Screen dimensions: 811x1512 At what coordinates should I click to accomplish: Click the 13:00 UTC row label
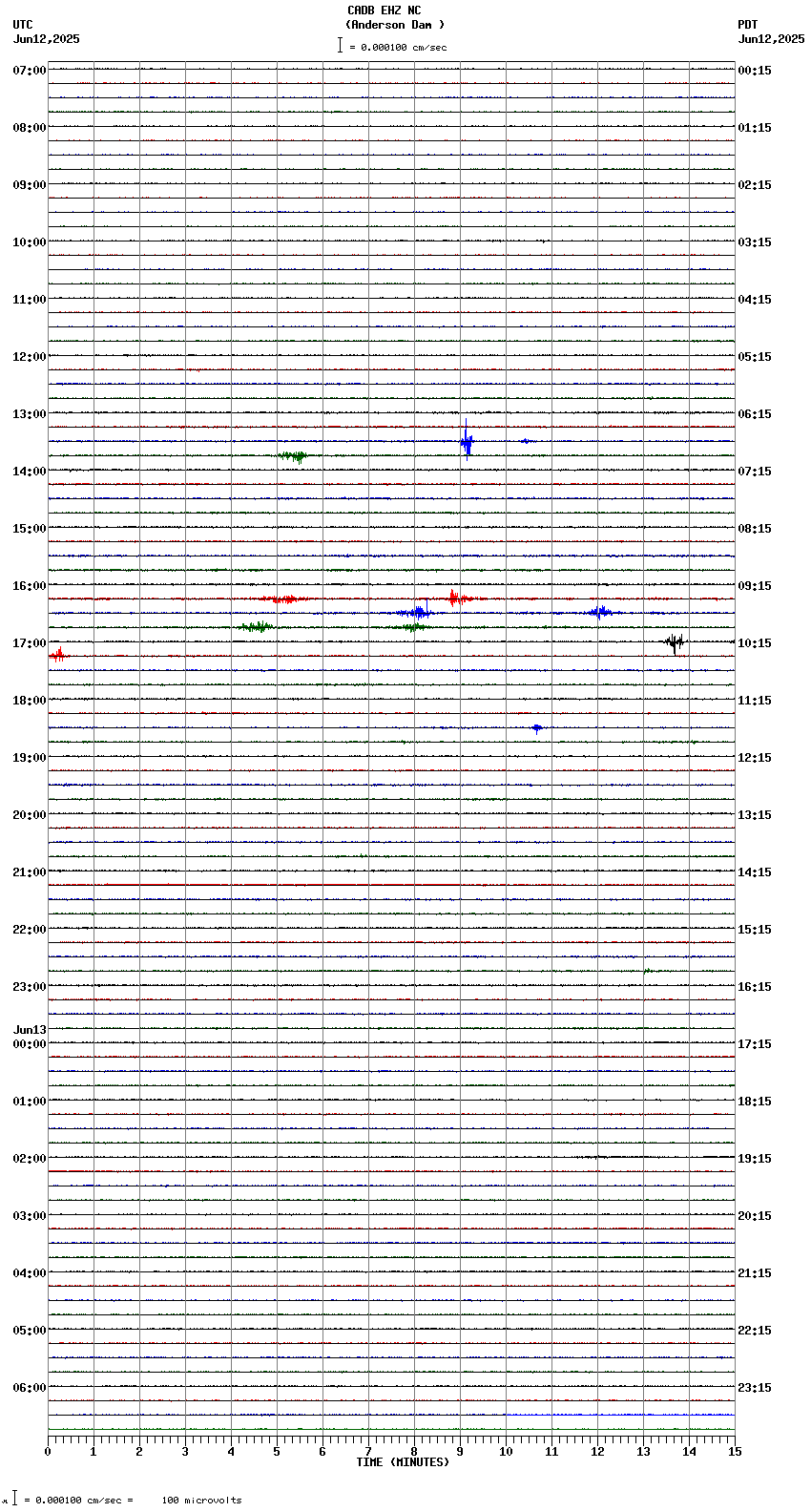[x=30, y=414]
